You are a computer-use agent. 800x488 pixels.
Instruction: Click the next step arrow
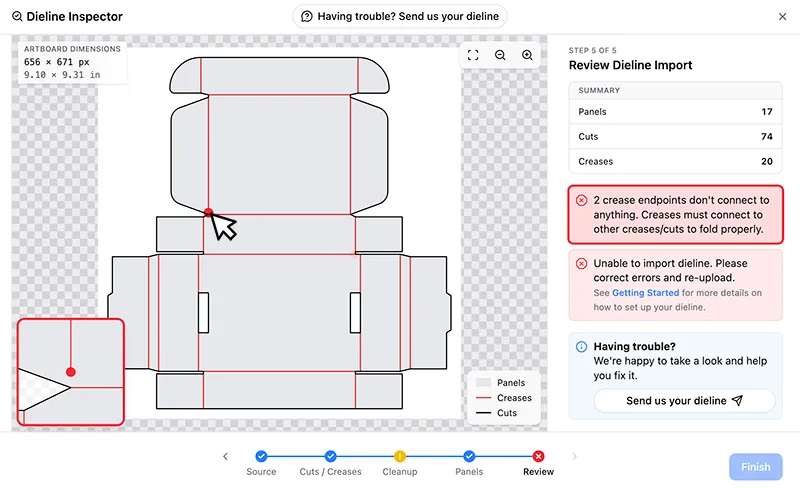coord(574,456)
